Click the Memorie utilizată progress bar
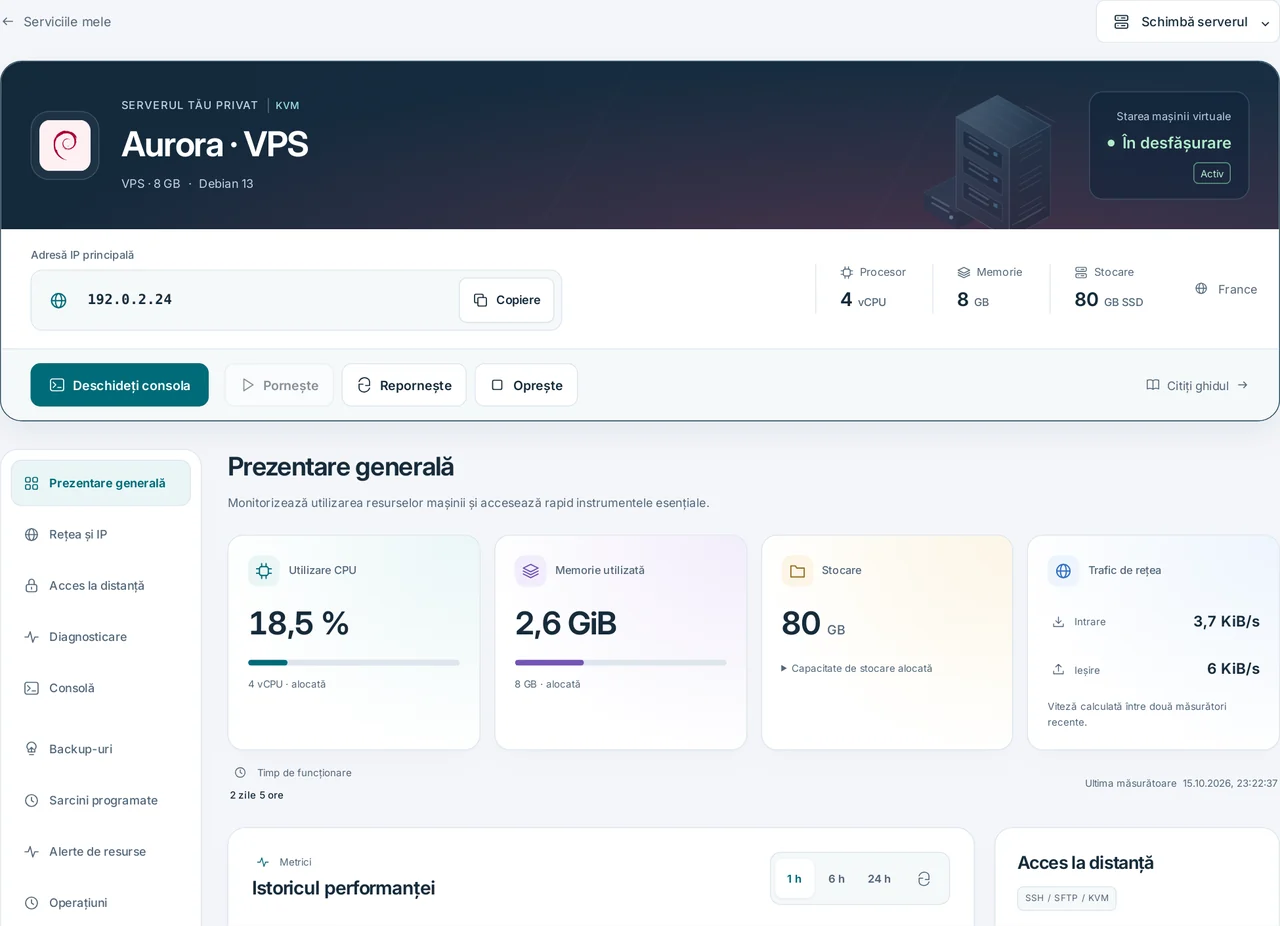1280x926 pixels. click(x=621, y=662)
